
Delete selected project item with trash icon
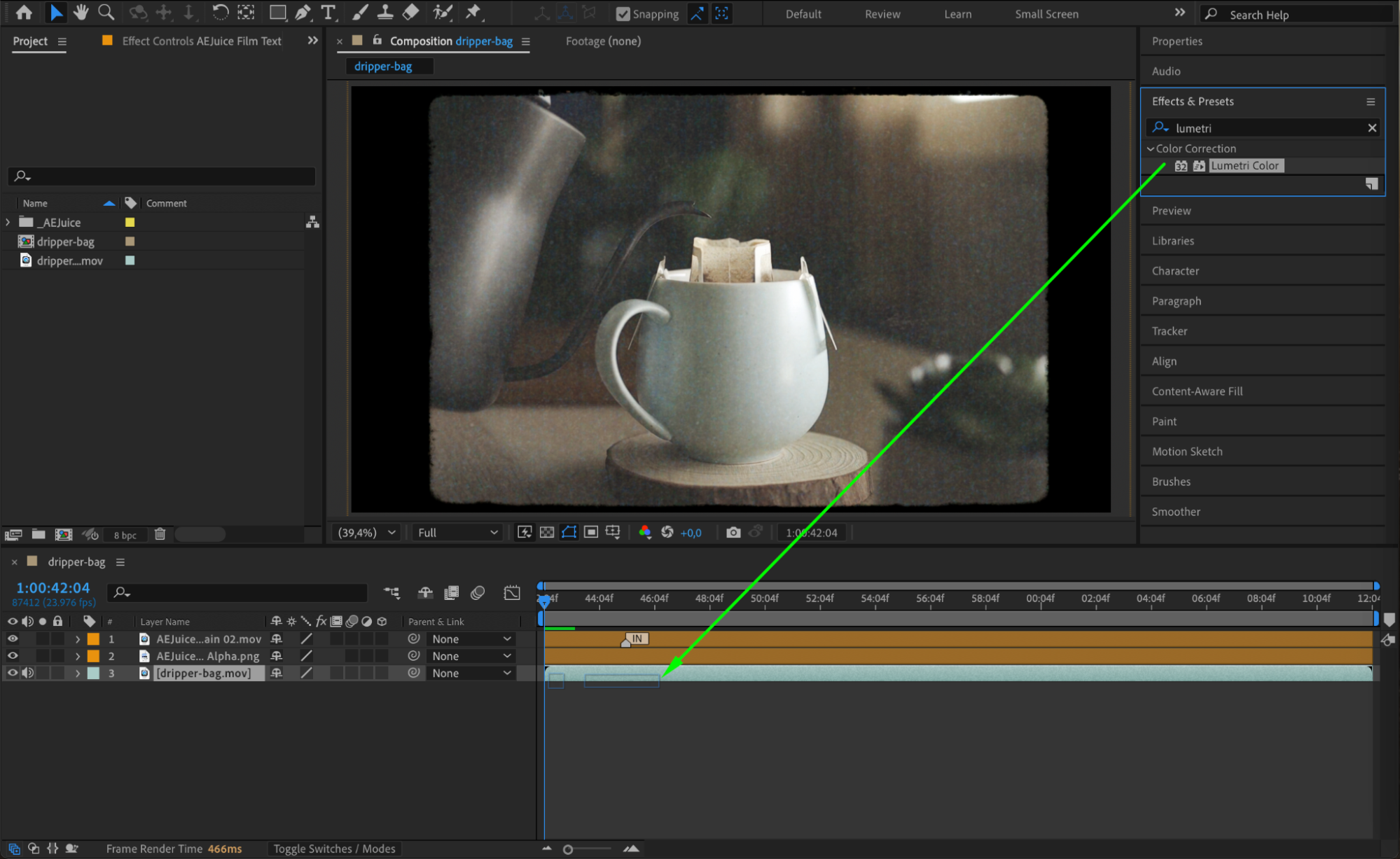[x=160, y=534]
